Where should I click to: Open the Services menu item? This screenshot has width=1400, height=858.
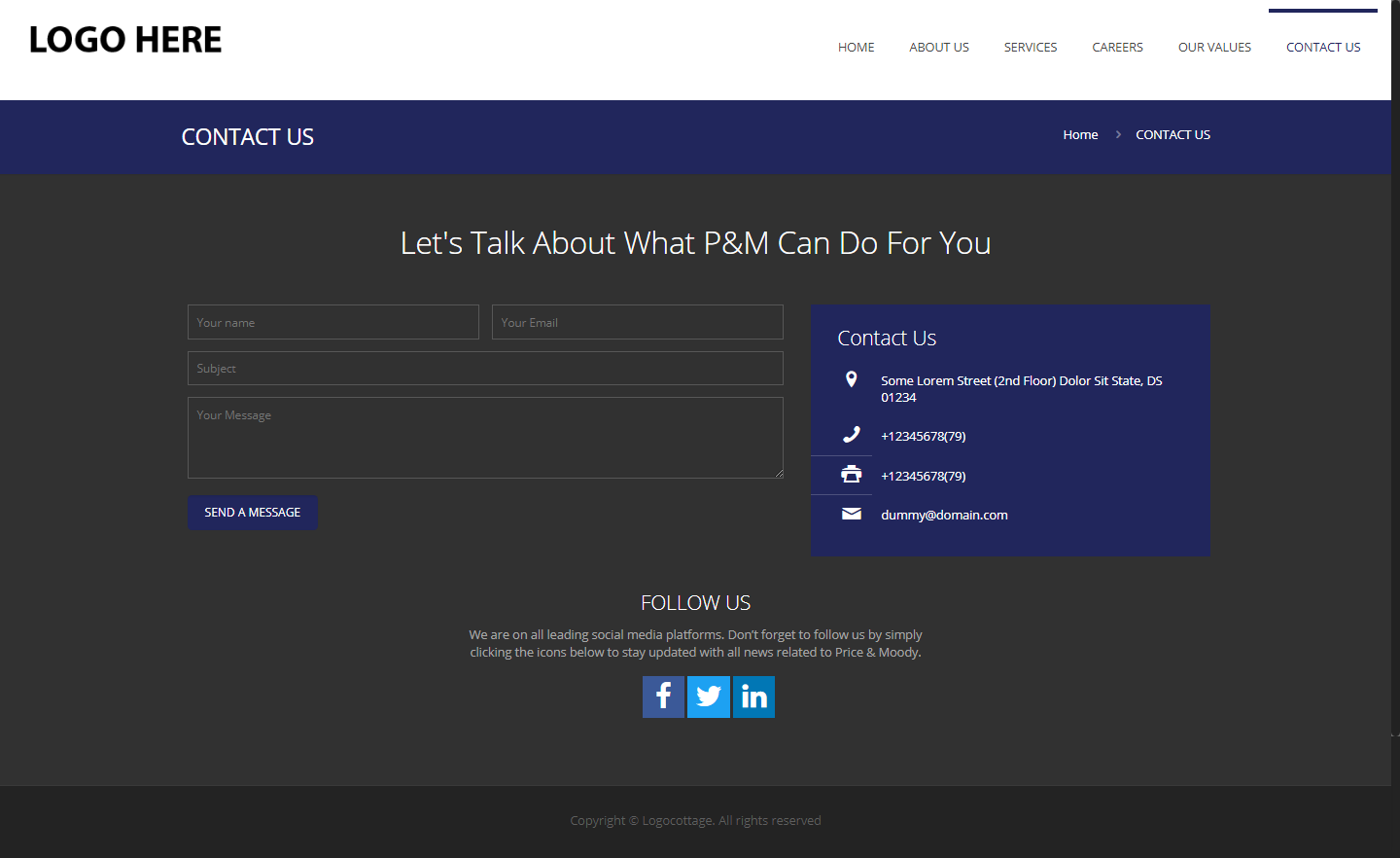(x=1031, y=47)
